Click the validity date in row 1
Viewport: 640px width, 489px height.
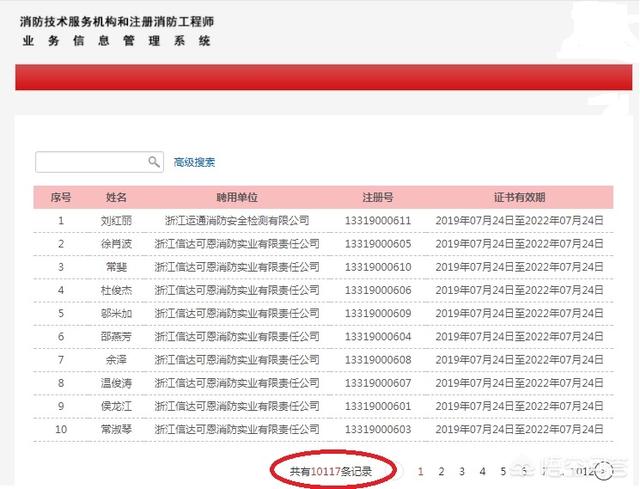tap(520, 221)
